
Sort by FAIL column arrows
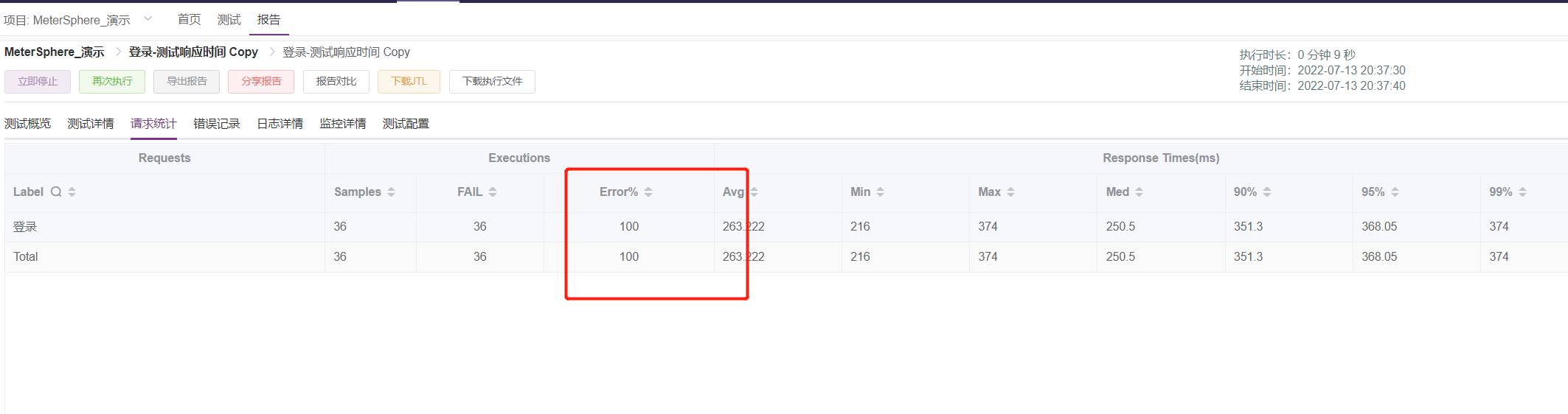(492, 192)
